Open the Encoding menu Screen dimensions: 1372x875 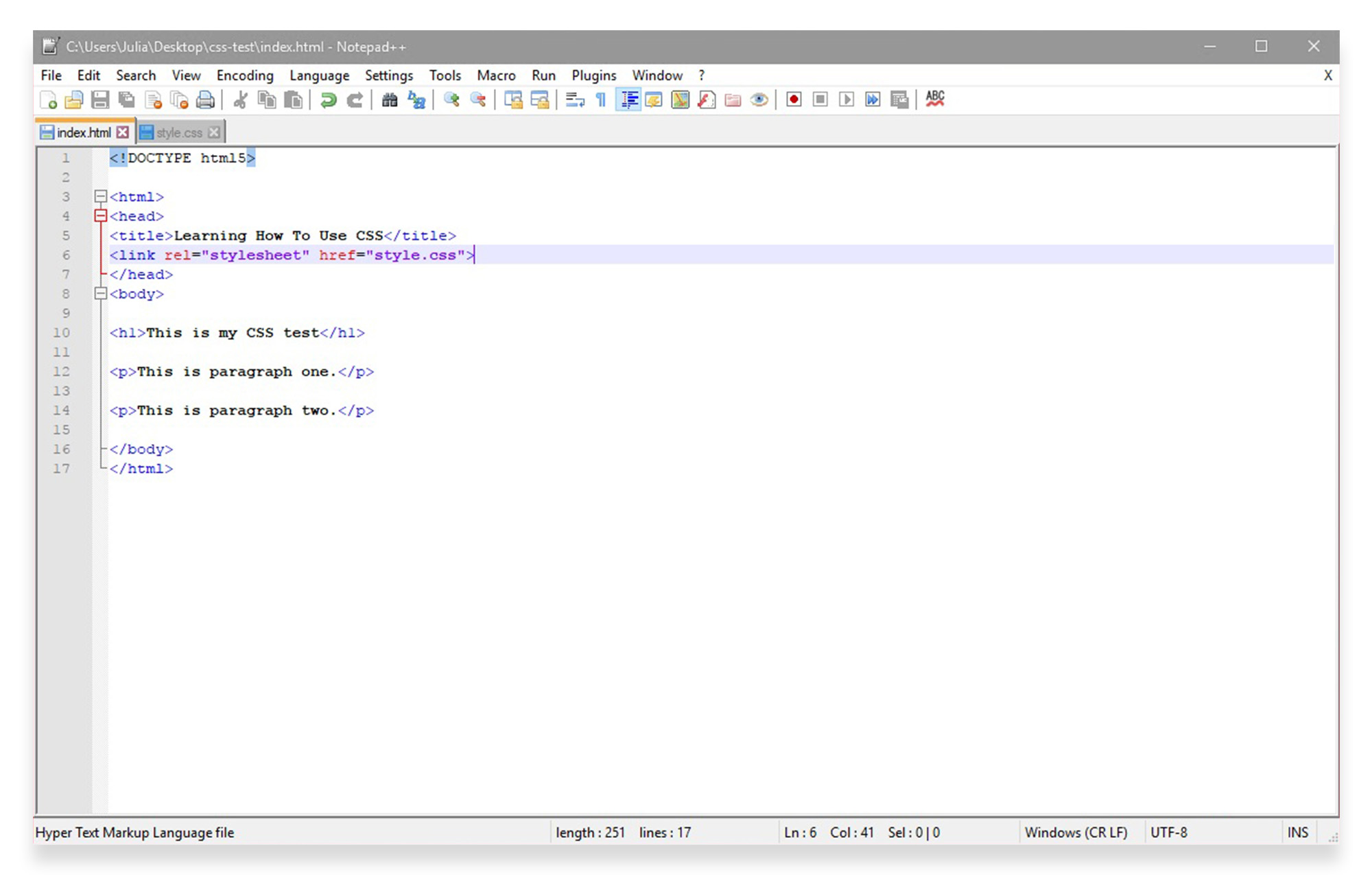[245, 75]
